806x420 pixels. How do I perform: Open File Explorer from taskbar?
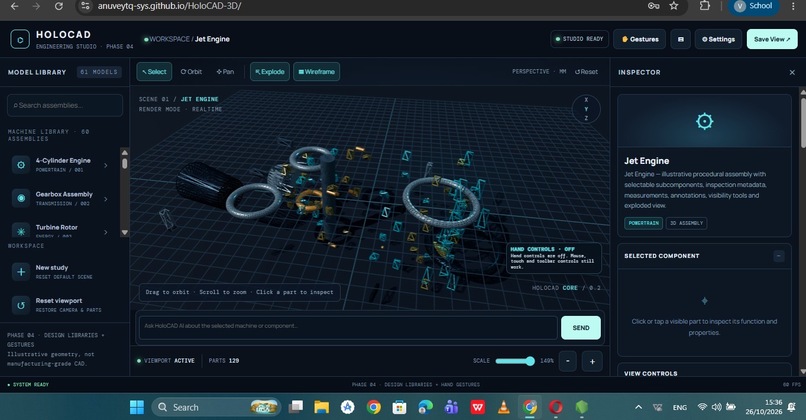[x=322, y=407]
